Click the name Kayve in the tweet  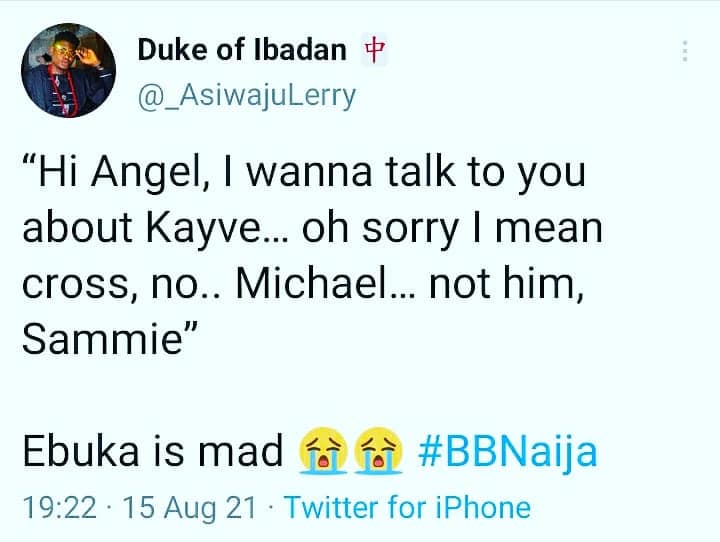204,228
